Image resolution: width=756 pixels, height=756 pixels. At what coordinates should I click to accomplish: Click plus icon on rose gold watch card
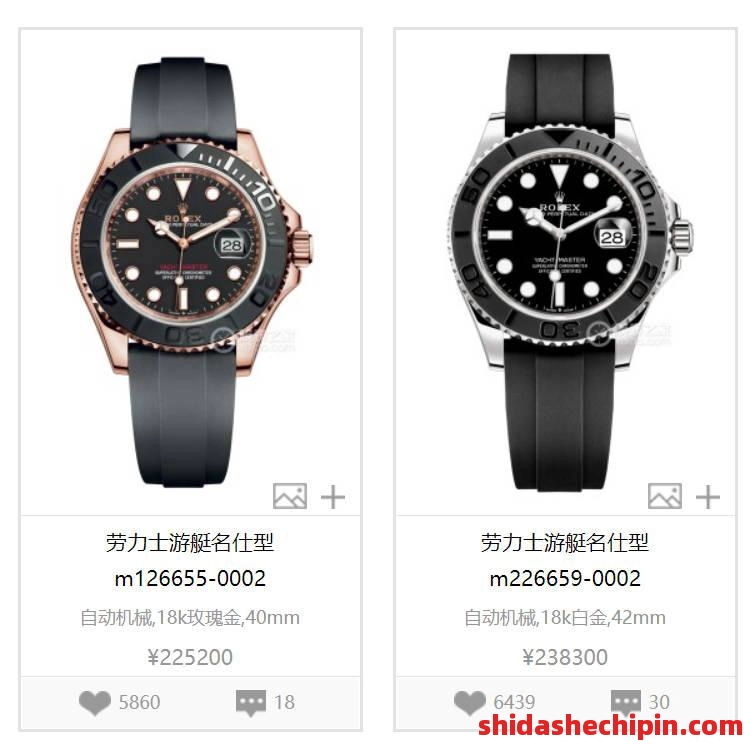point(333,497)
